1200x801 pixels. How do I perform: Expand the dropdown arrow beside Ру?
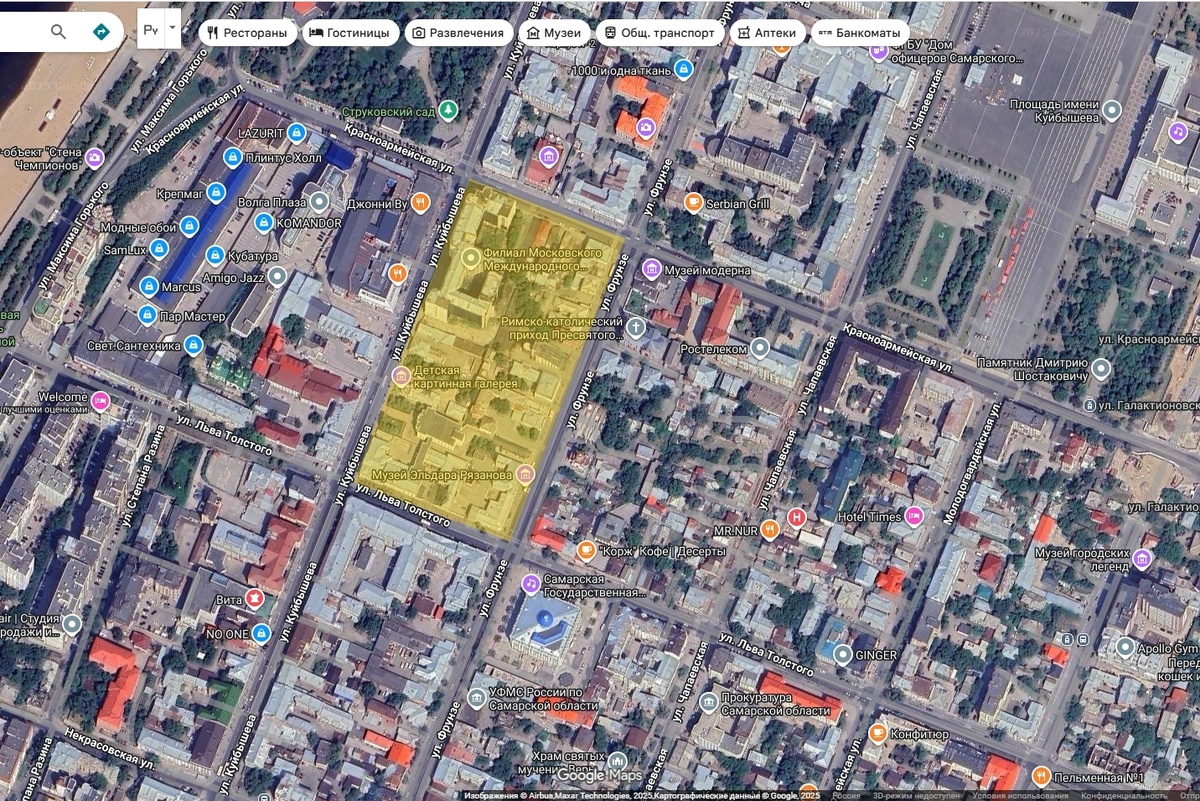173,31
